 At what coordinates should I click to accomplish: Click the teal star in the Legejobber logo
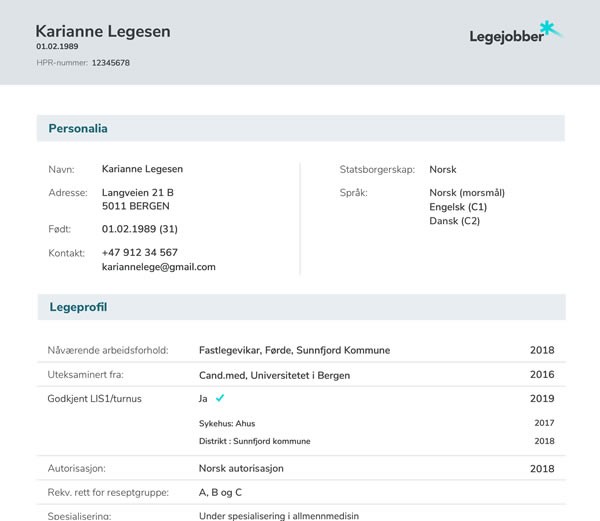(x=548, y=28)
